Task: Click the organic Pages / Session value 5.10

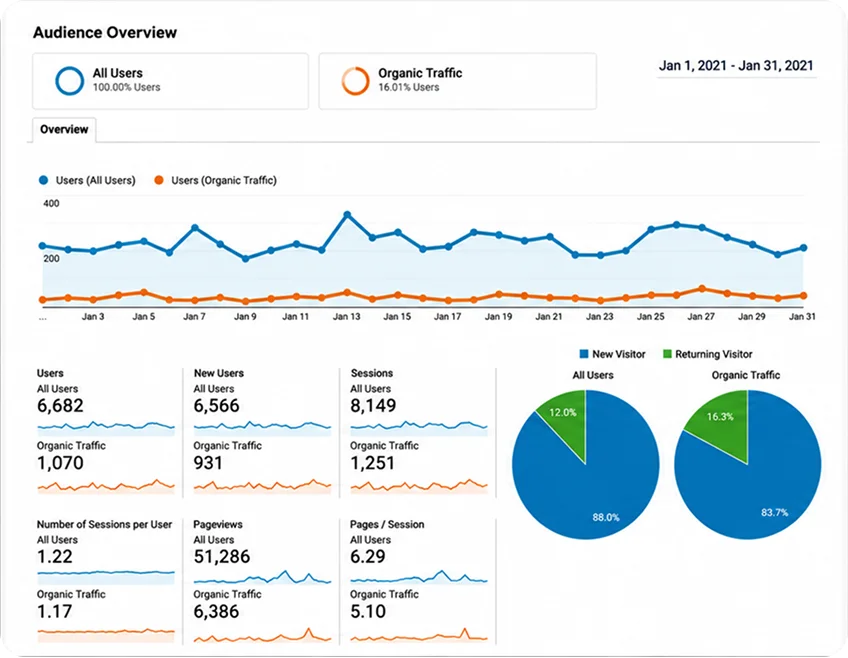Action: pos(368,612)
